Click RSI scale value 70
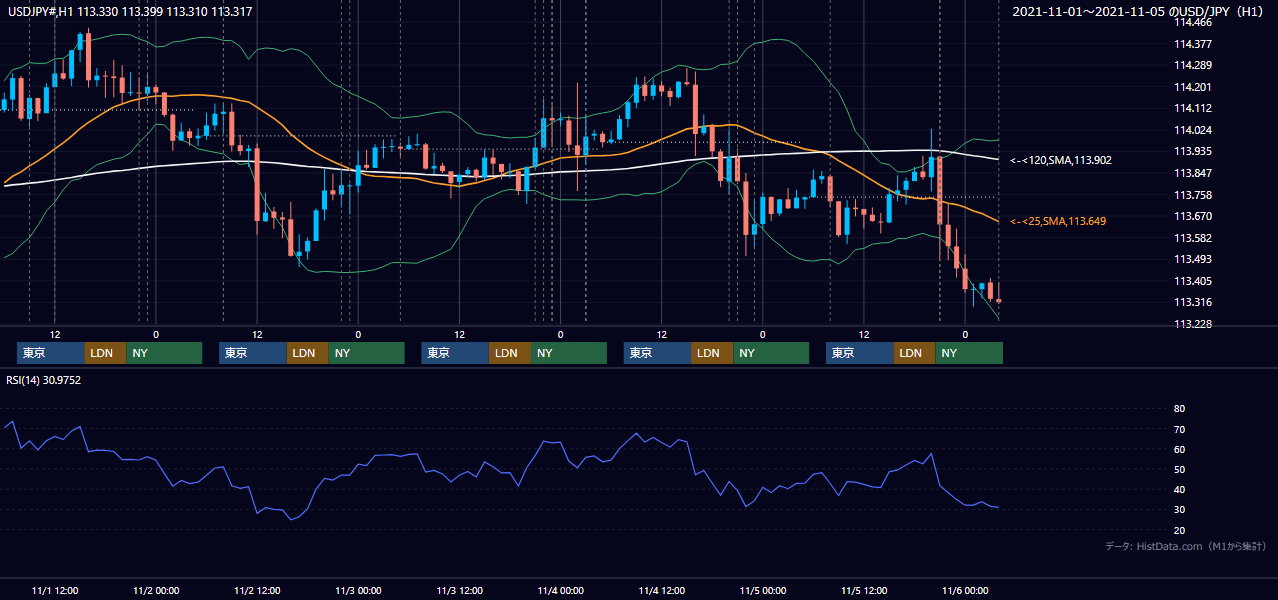Screen dimensions: 1278x600 [x=1179, y=429]
